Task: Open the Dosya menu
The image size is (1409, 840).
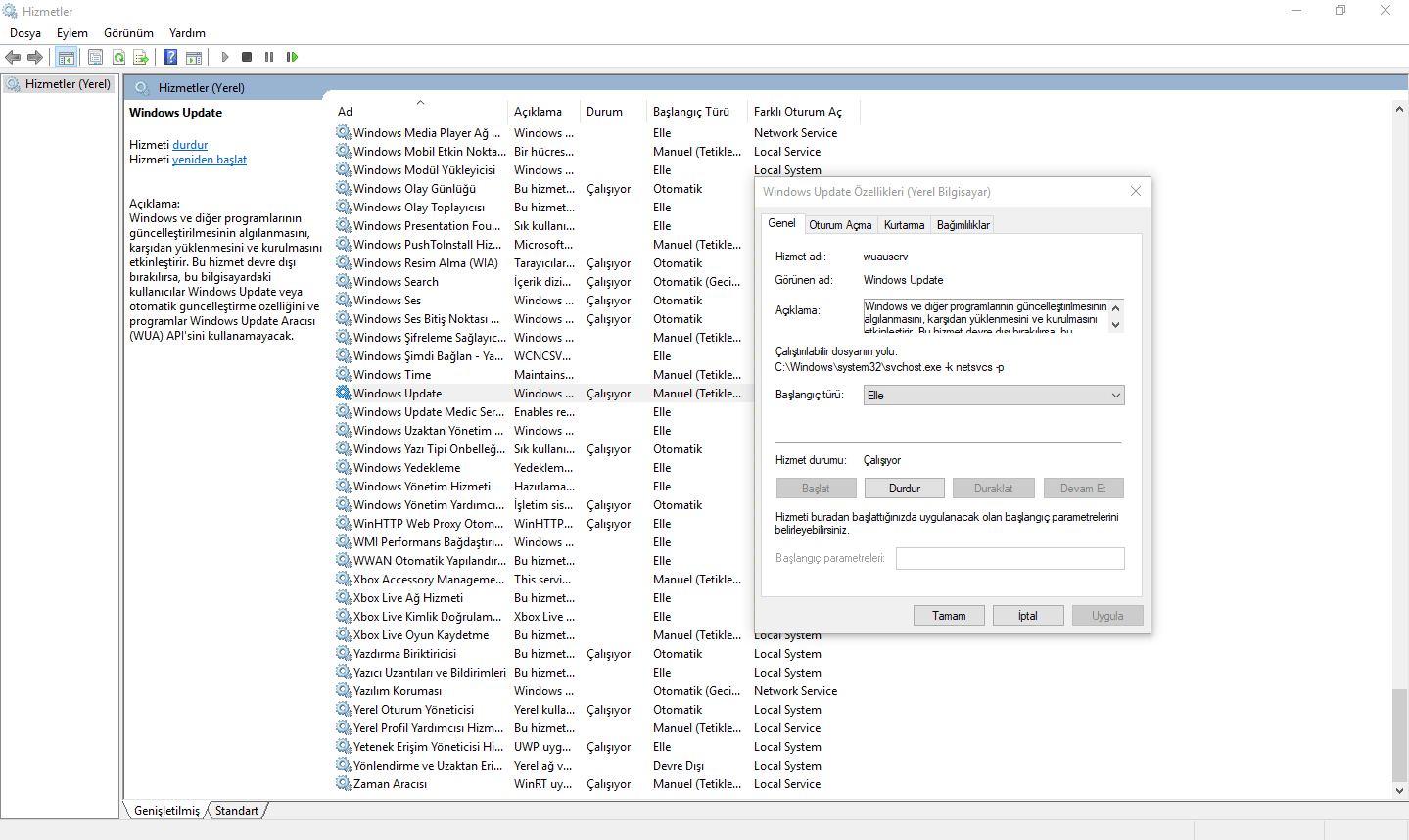Action: point(25,33)
